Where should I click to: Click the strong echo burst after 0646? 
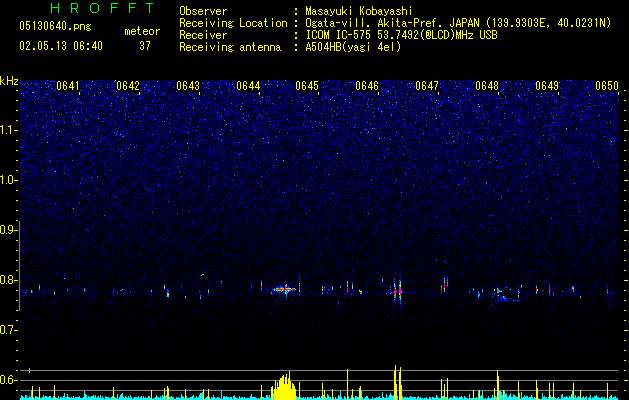(x=397, y=290)
